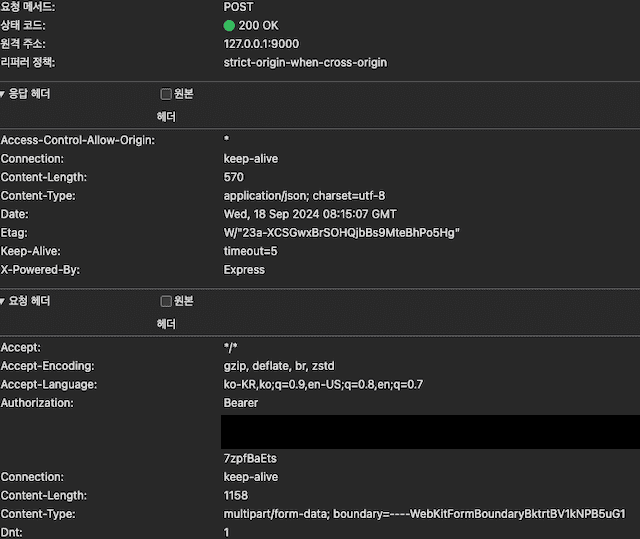The image size is (640, 539).
Task: Click the Keep-Alive timeout=5 value
Action: pyautogui.click(x=250, y=251)
